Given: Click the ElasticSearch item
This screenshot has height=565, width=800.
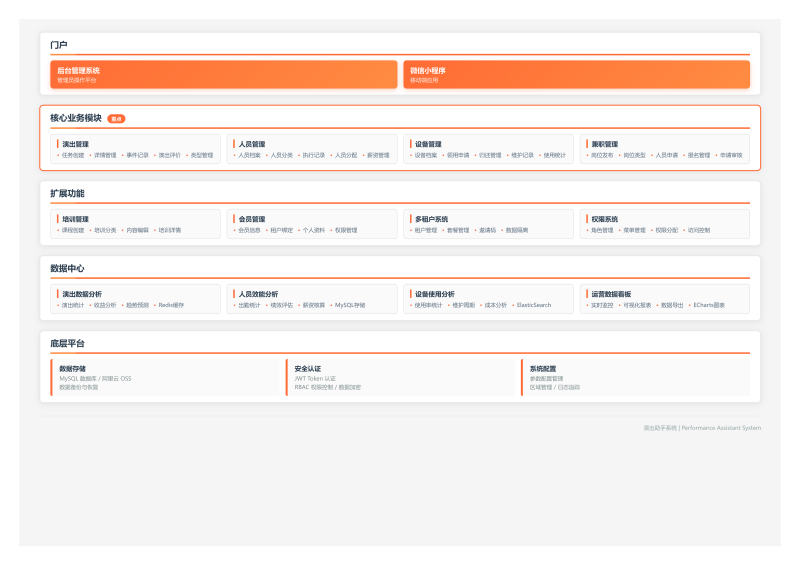Looking at the screenshot, I should tap(534, 305).
